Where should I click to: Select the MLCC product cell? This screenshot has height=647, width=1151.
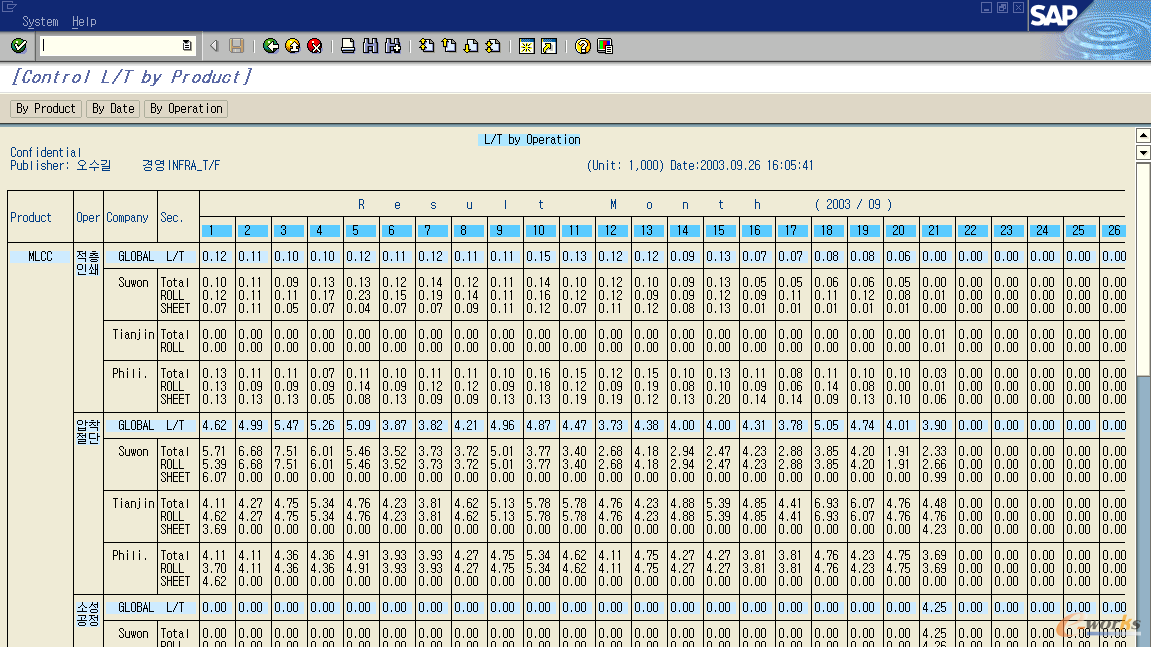click(40, 256)
